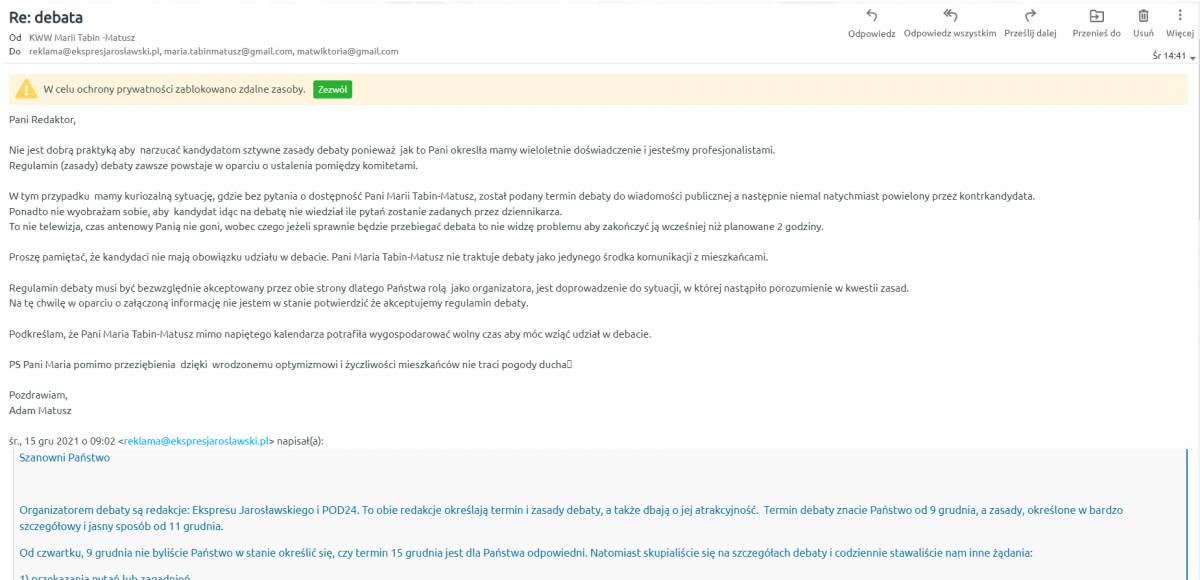Open reklama@ekspresjaroslawski.pl link in quoted header
This screenshot has width=1200, height=580.
click(x=196, y=440)
